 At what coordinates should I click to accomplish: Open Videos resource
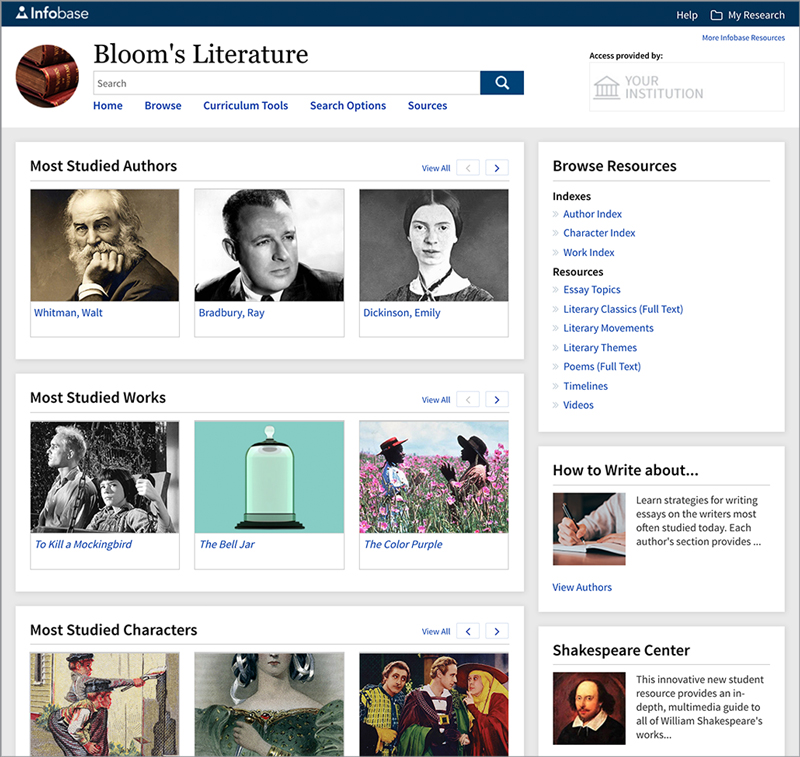(x=578, y=405)
